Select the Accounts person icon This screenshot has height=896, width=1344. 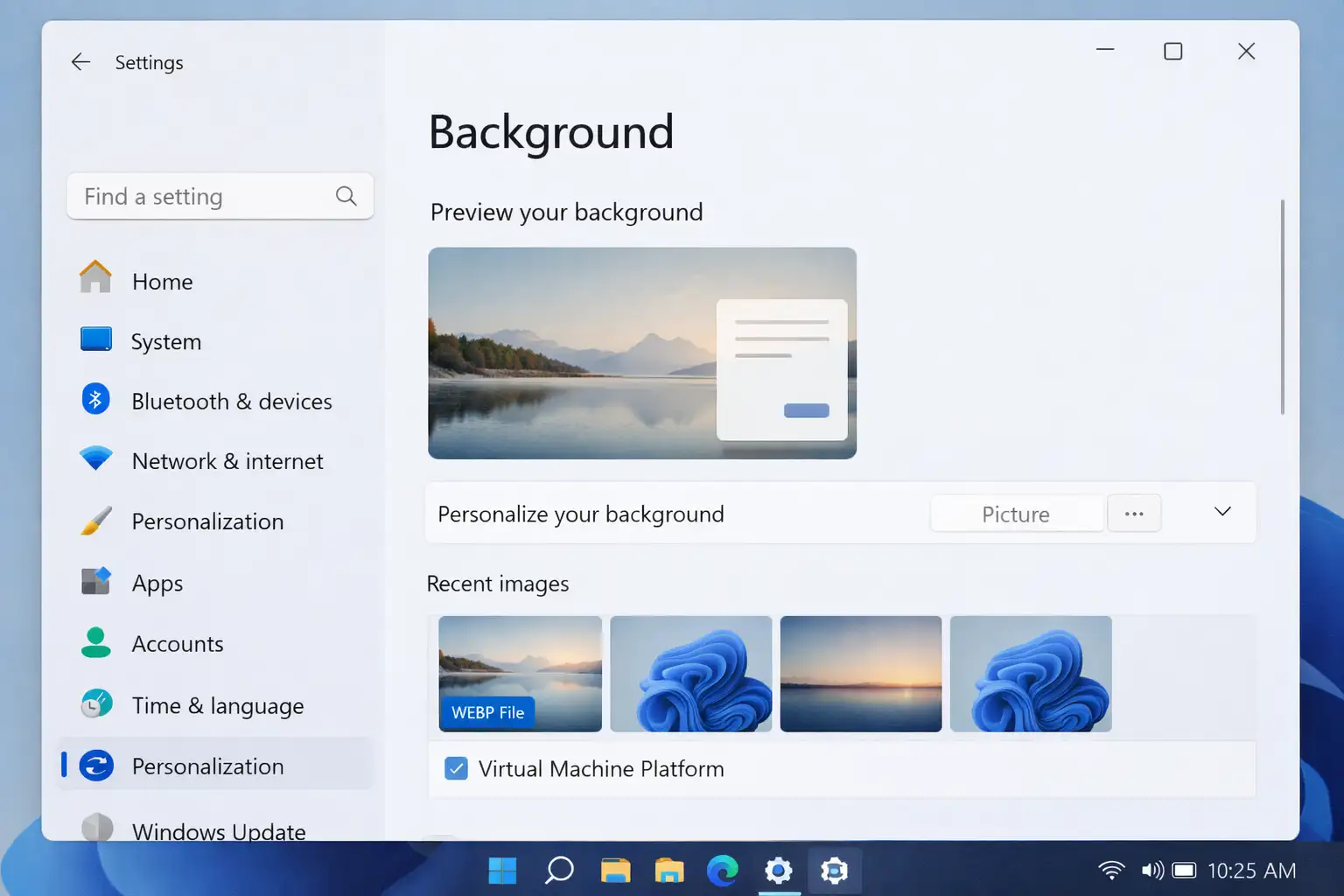pyautogui.click(x=94, y=641)
